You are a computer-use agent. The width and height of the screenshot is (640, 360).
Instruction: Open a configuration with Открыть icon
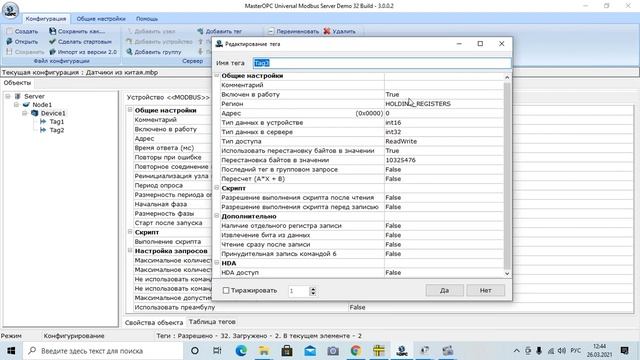coord(9,42)
